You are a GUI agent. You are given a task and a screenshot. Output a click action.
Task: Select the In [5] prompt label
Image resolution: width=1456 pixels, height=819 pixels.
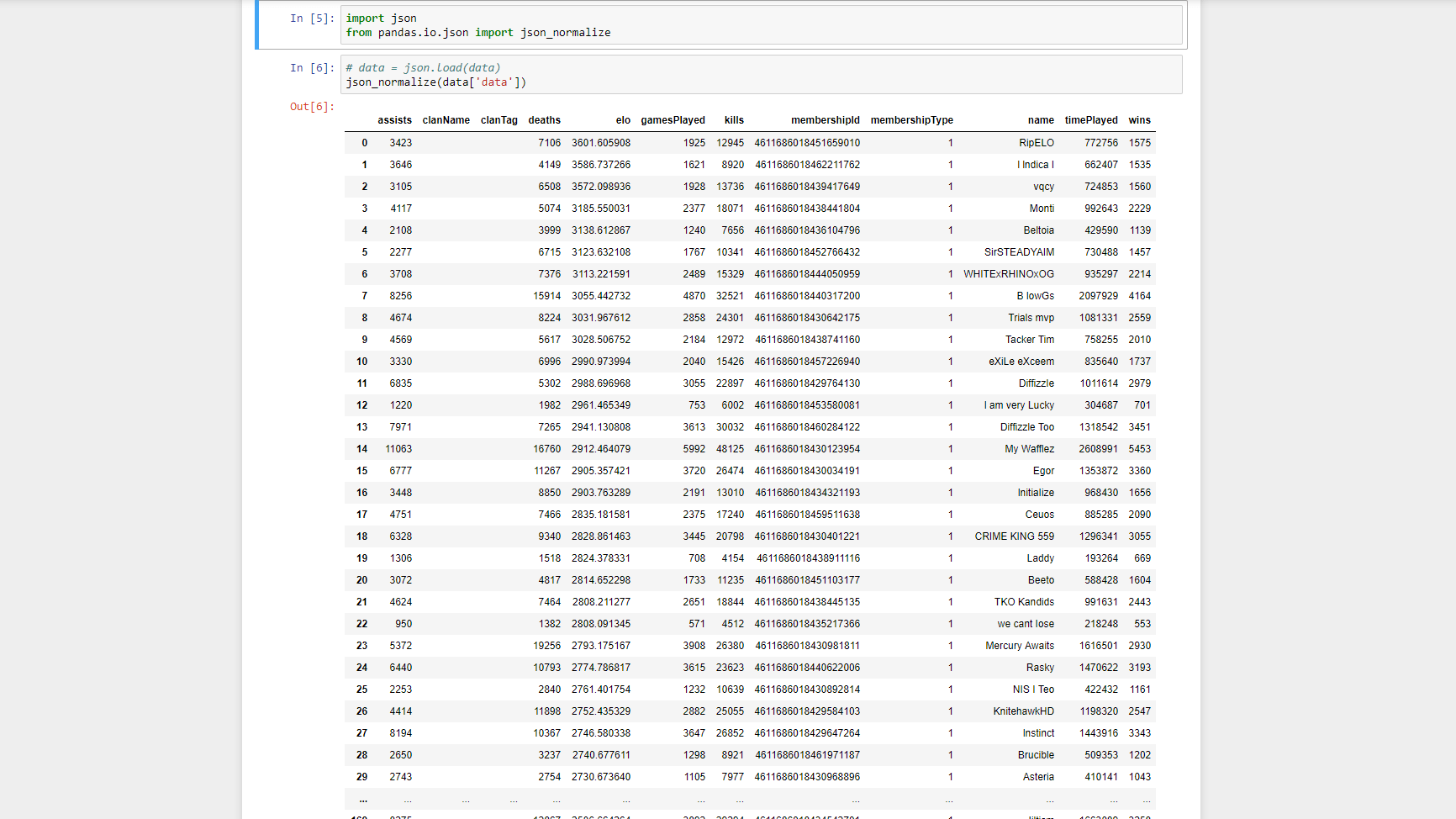[312, 18]
